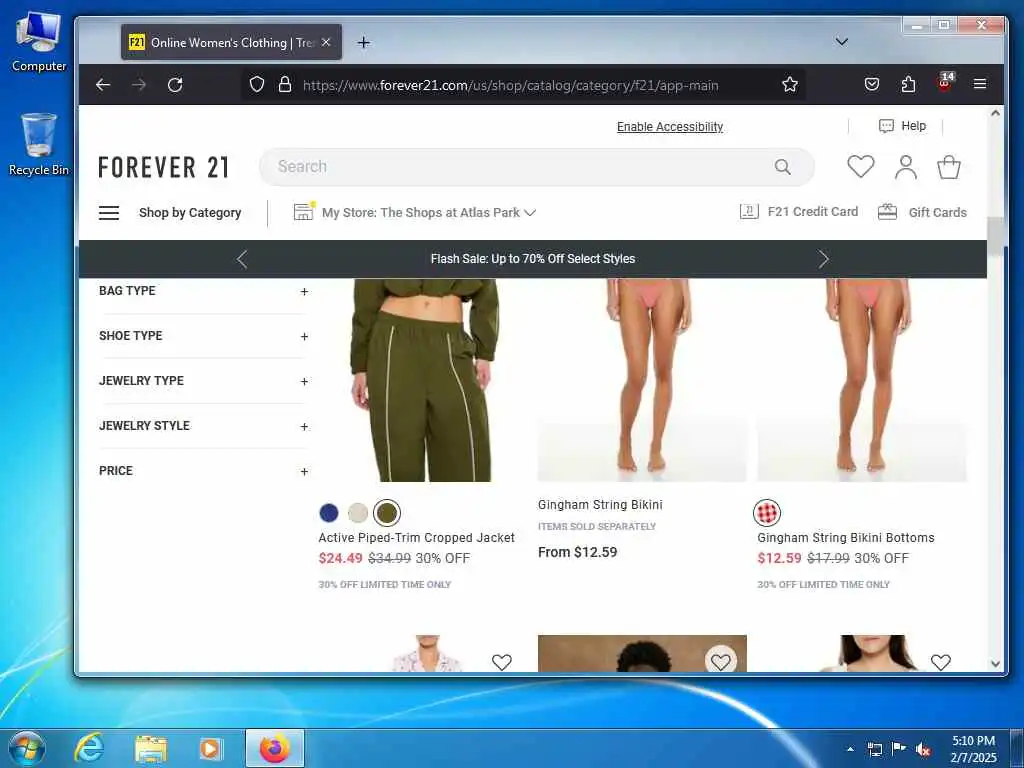Go back using the browser back arrow
The width and height of the screenshot is (1024, 768).
coord(103,84)
